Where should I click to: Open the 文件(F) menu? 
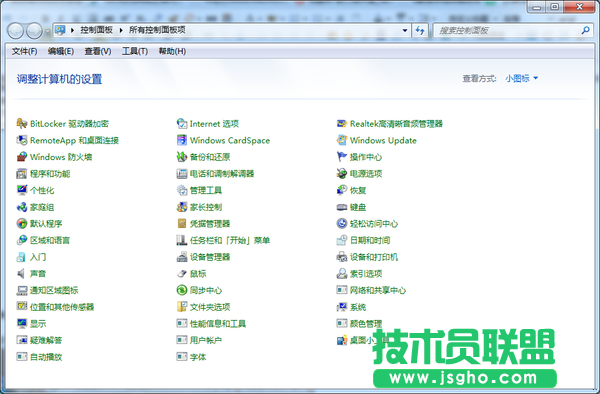[24, 51]
